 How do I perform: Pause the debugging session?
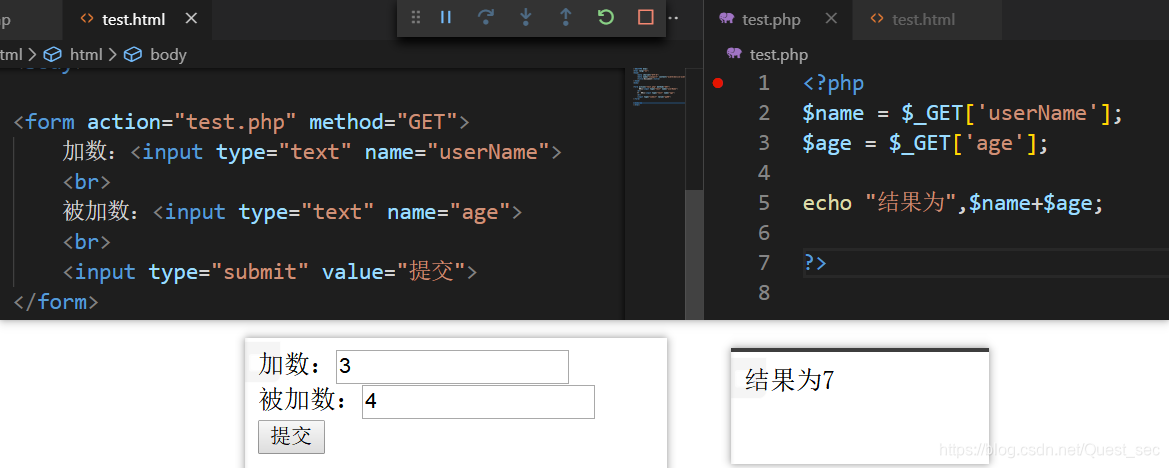click(446, 17)
